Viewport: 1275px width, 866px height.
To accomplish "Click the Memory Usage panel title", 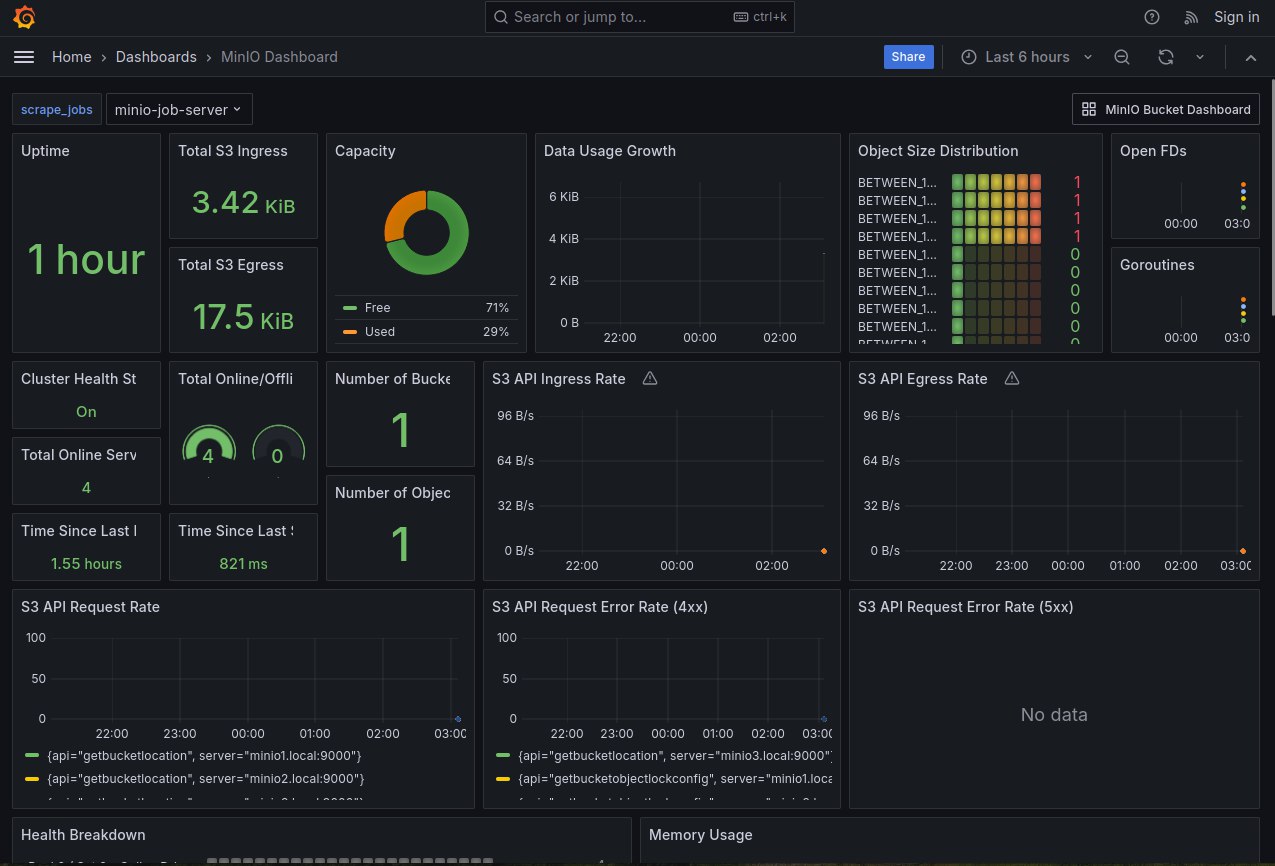I will [701, 835].
